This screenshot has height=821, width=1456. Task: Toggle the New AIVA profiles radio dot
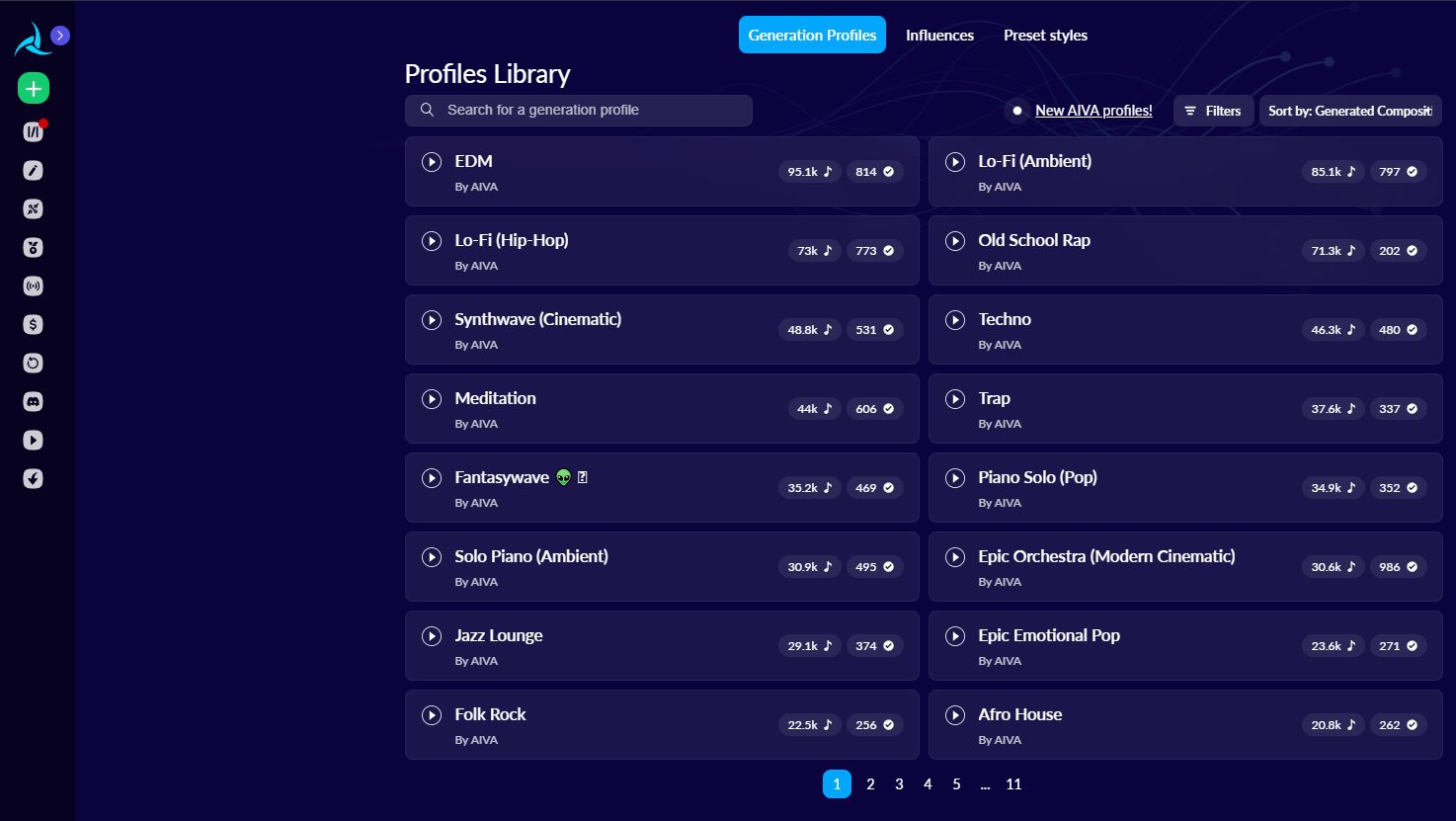tap(1017, 111)
